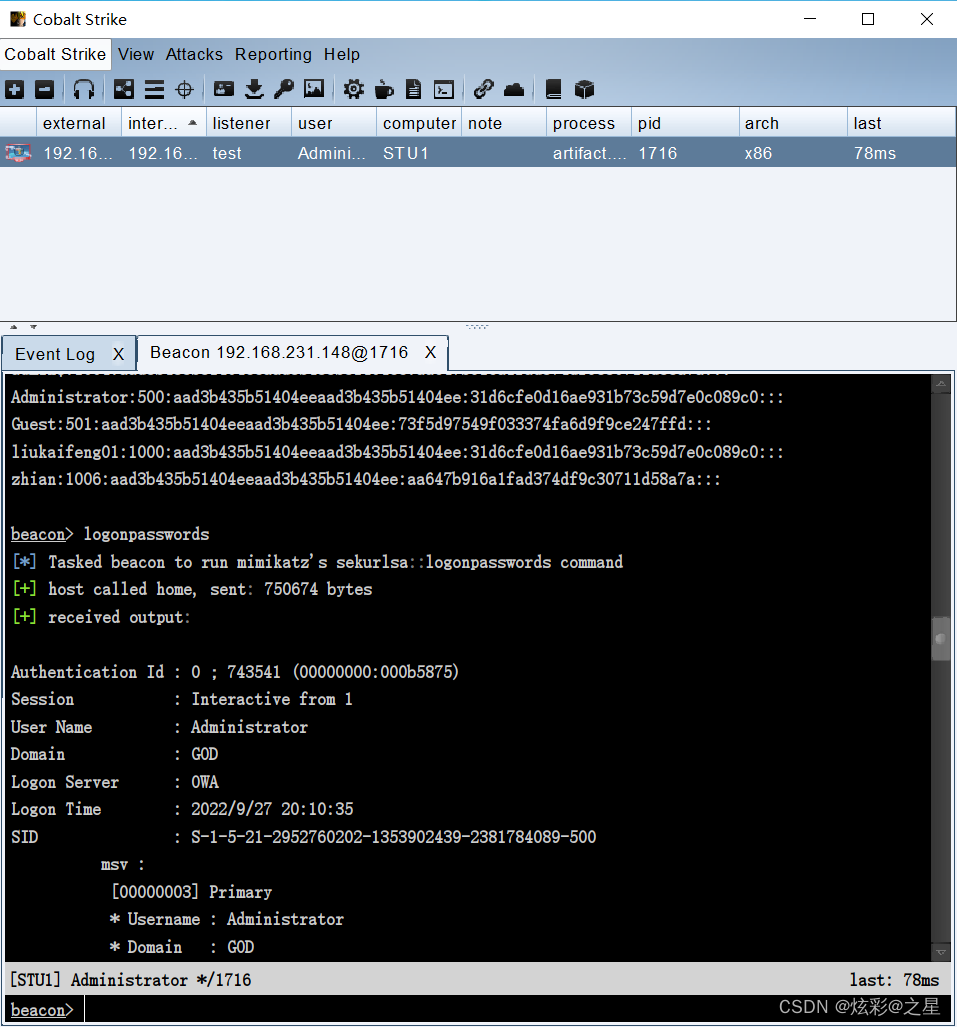The width and height of the screenshot is (957, 1027).
Task: Sort sessions by listener column
Action: coord(248,123)
